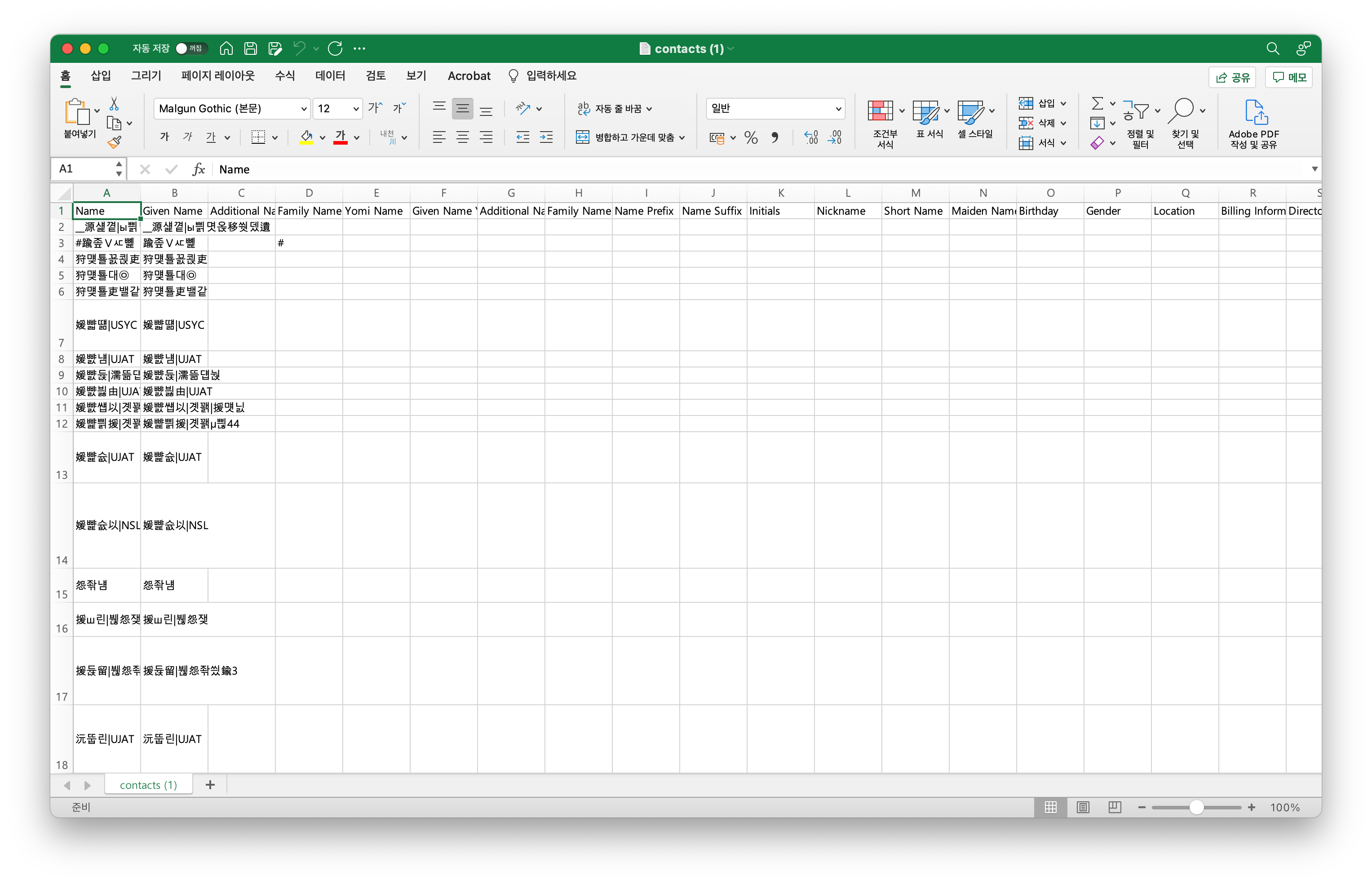Expand the formula bar chevron
The width and height of the screenshot is (1372, 884).
pyautogui.click(x=1314, y=169)
